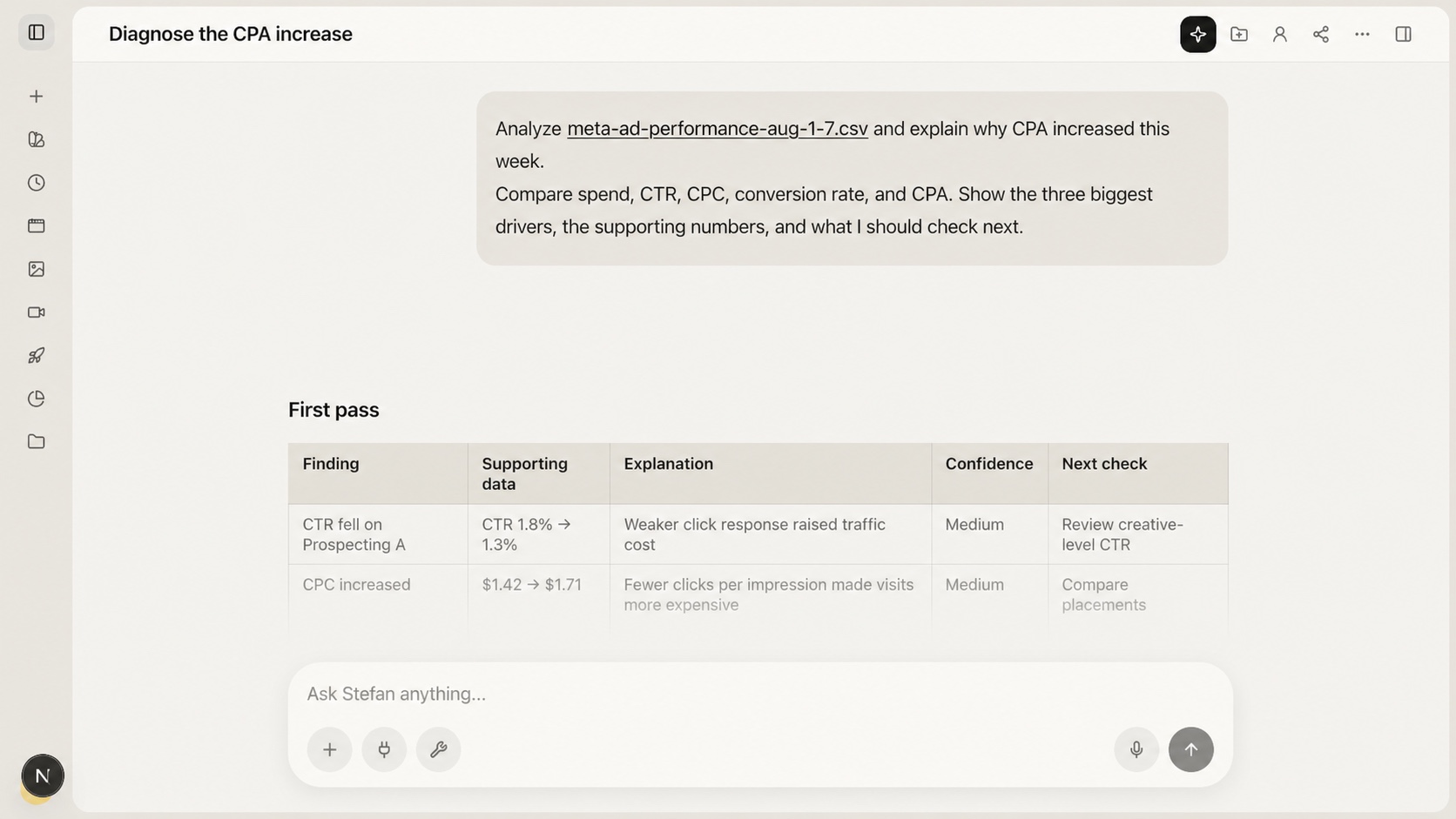Image resolution: width=1456 pixels, height=819 pixels.
Task: Click the Explanation column header
Action: pos(771,473)
